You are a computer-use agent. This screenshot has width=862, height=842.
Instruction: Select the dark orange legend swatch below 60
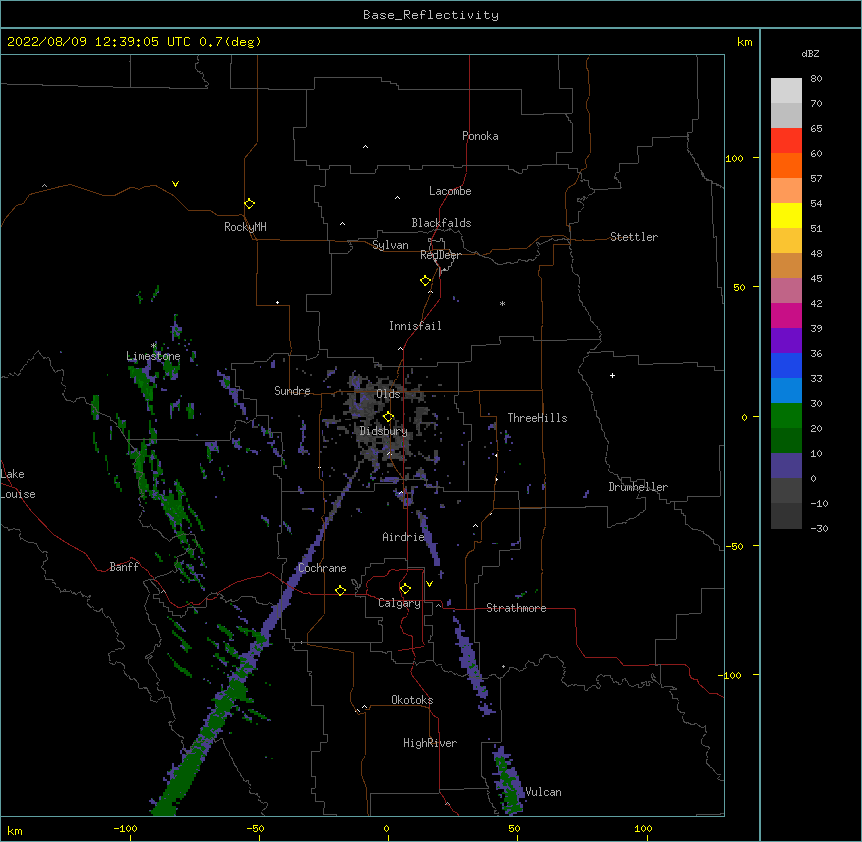[x=786, y=165]
